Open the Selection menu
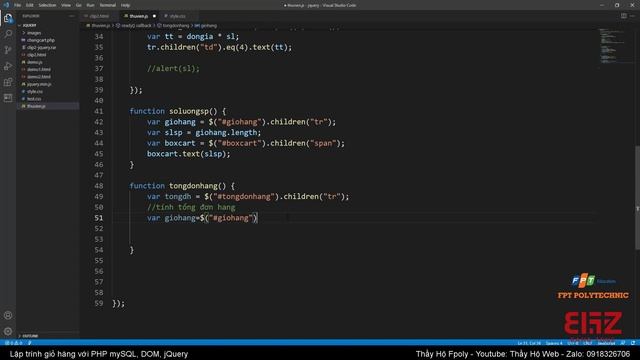 coord(47,5)
